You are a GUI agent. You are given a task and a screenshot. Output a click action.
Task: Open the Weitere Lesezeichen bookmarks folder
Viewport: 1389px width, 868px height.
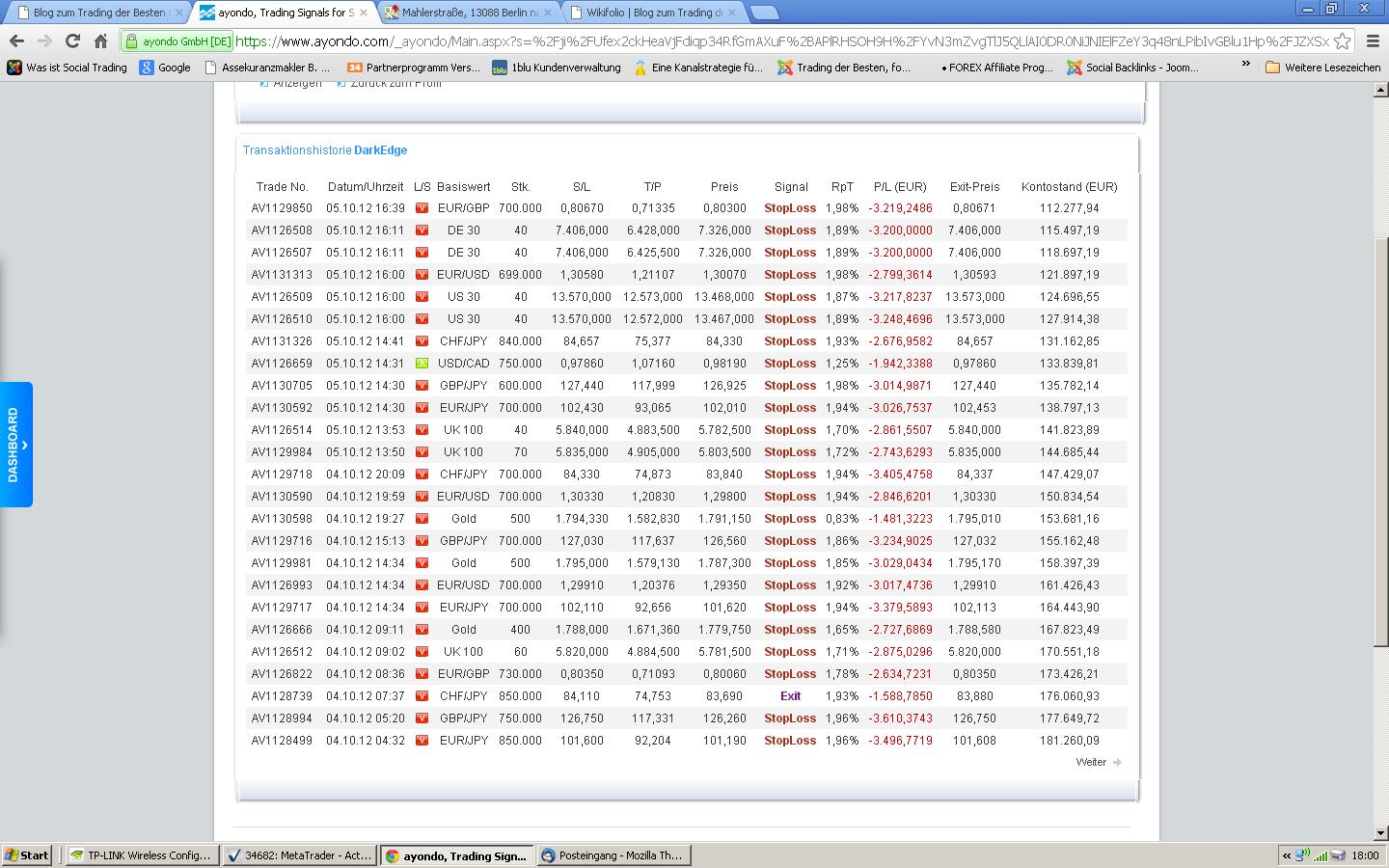[x=1322, y=68]
